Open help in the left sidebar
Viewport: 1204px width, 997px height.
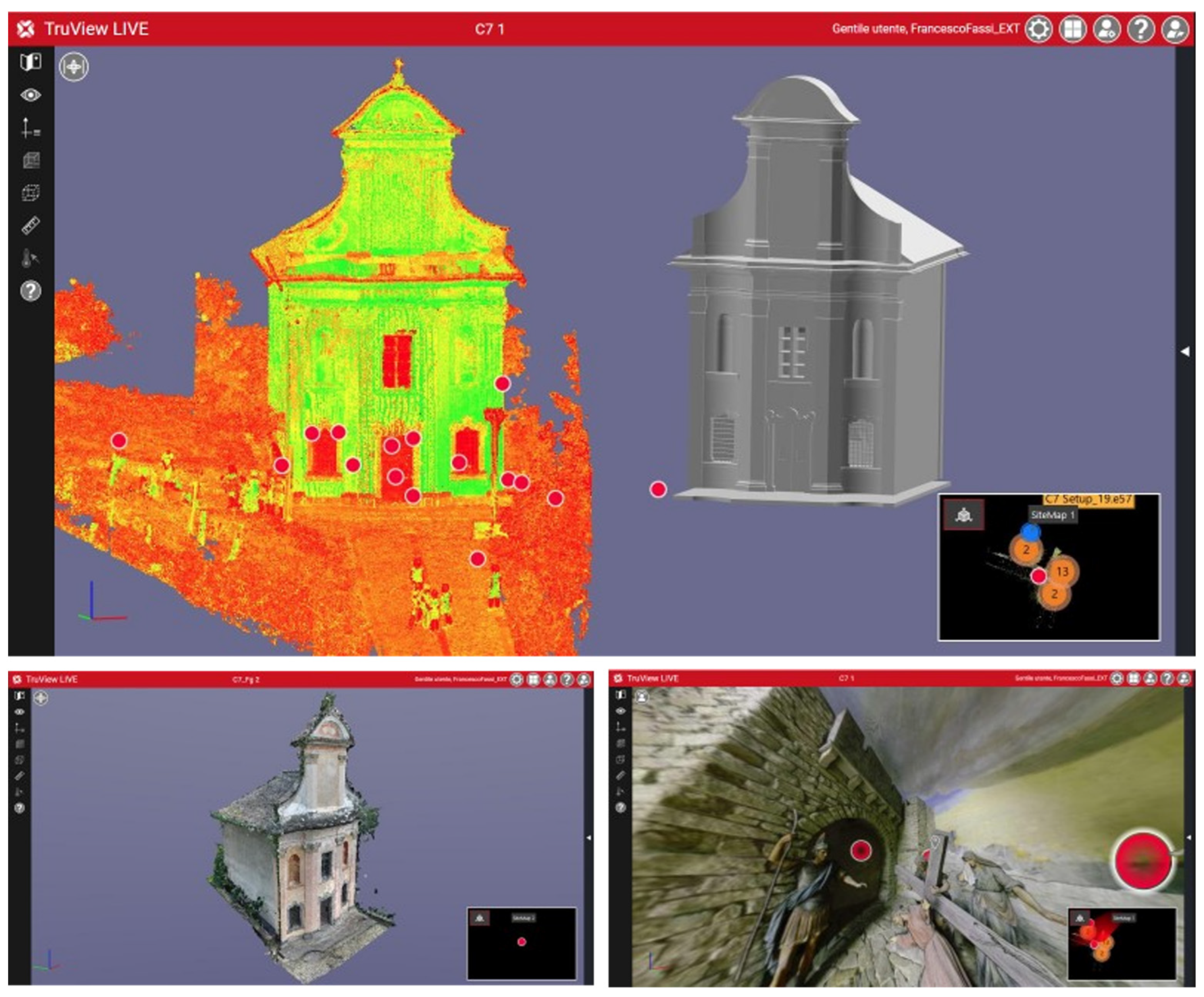[x=30, y=291]
